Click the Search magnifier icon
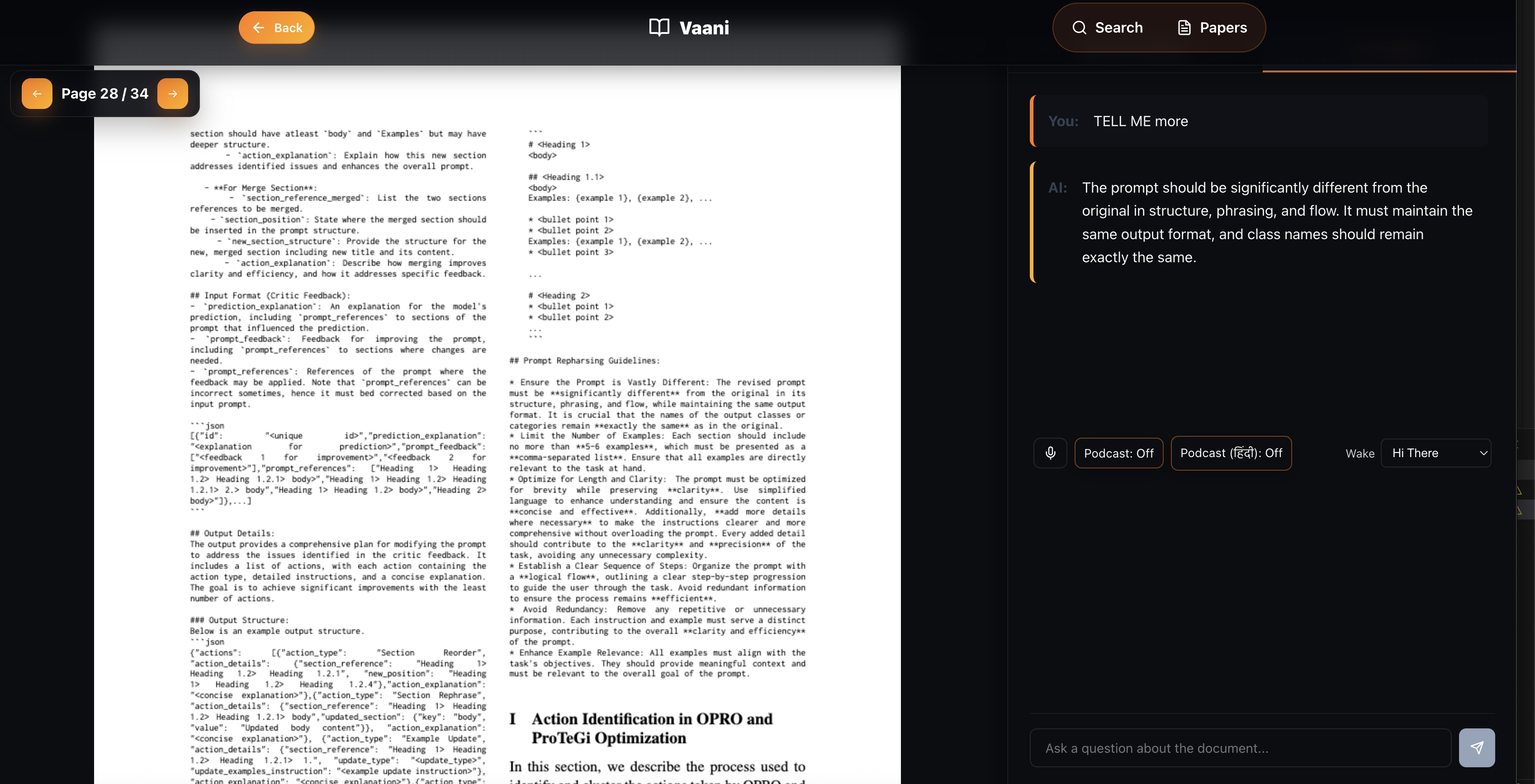Image resolution: width=1535 pixels, height=784 pixels. tap(1079, 28)
